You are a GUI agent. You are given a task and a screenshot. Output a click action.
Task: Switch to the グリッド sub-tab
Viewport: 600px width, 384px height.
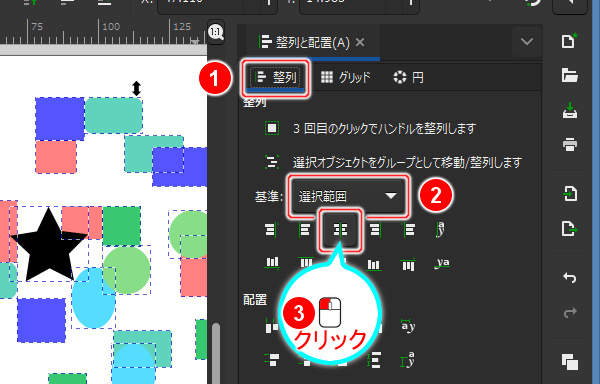coord(346,78)
